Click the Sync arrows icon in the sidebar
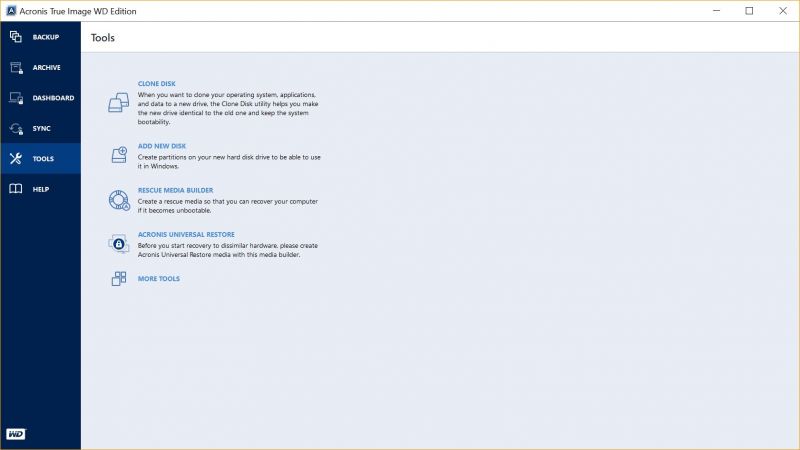800x450 pixels. [x=16, y=129]
